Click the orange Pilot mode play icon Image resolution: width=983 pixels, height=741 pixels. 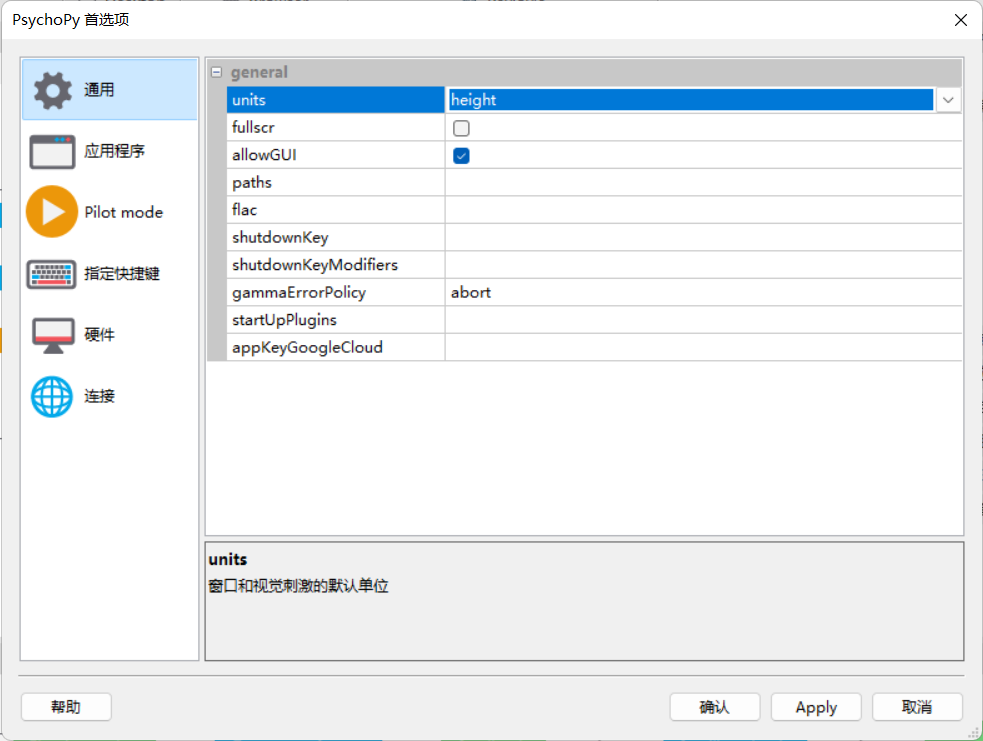click(x=52, y=212)
